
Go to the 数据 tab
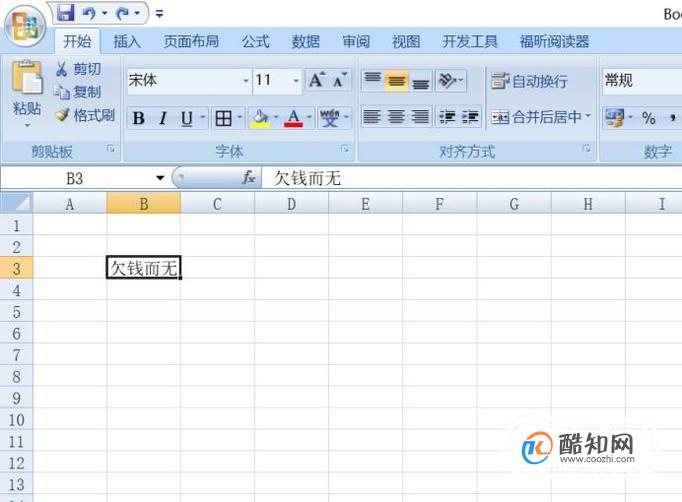305,42
